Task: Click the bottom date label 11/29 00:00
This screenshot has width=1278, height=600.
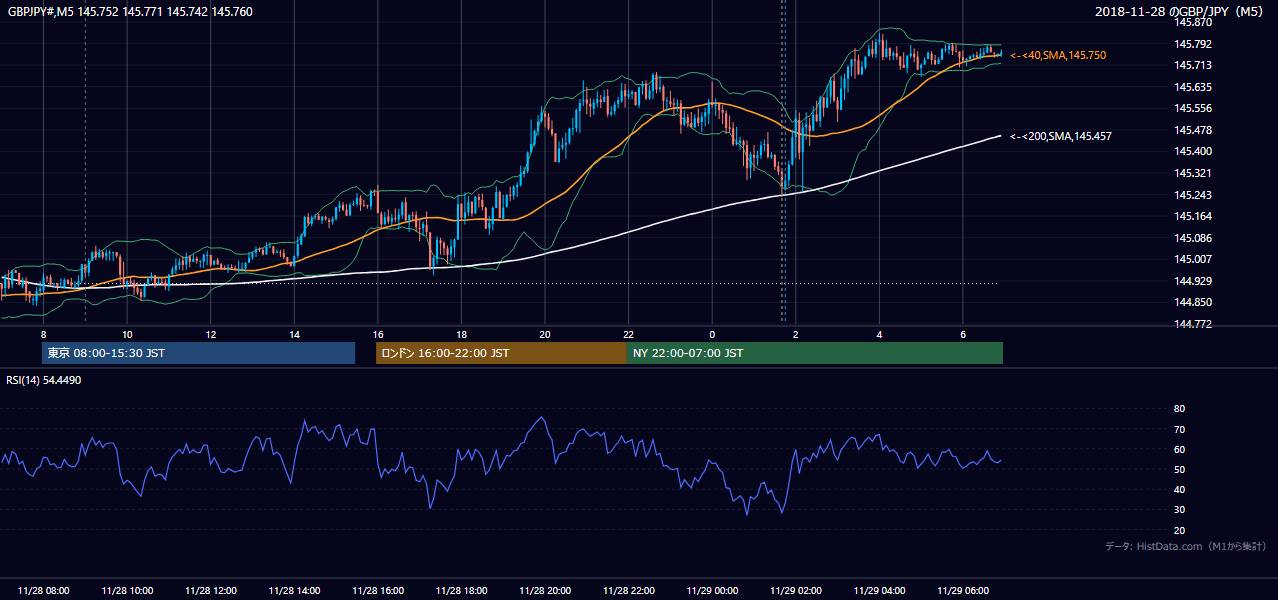Action: tap(712, 590)
